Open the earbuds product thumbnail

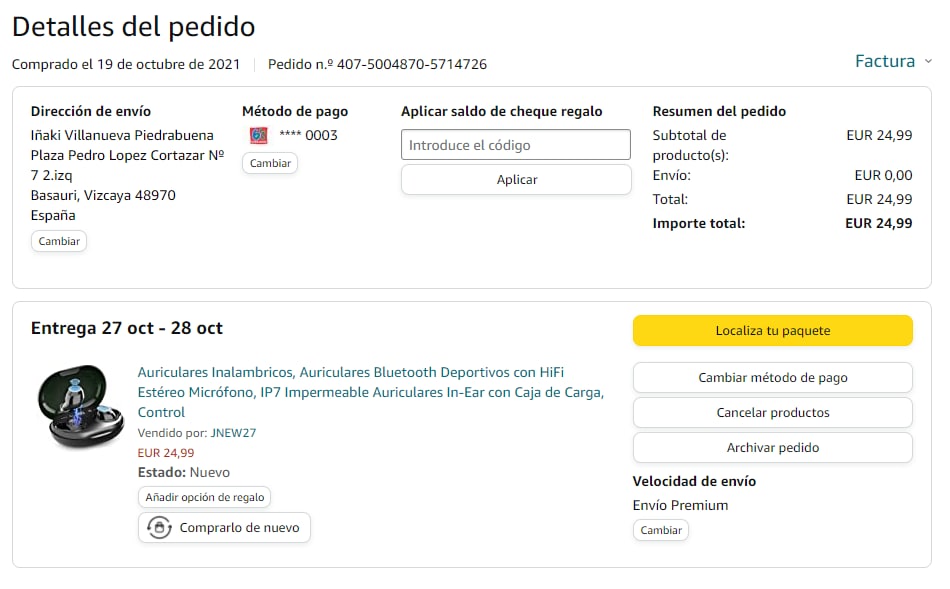coord(79,406)
